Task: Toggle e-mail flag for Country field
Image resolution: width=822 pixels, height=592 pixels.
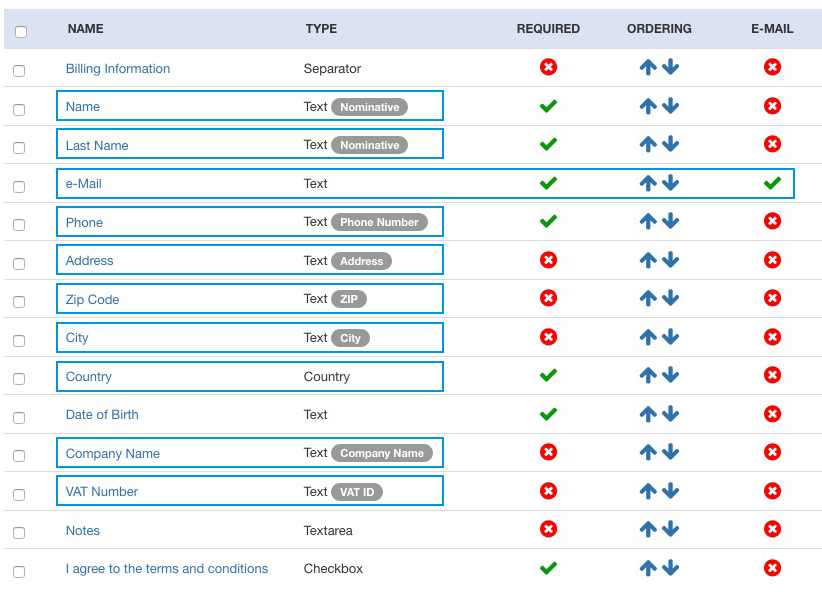Action: [x=772, y=375]
